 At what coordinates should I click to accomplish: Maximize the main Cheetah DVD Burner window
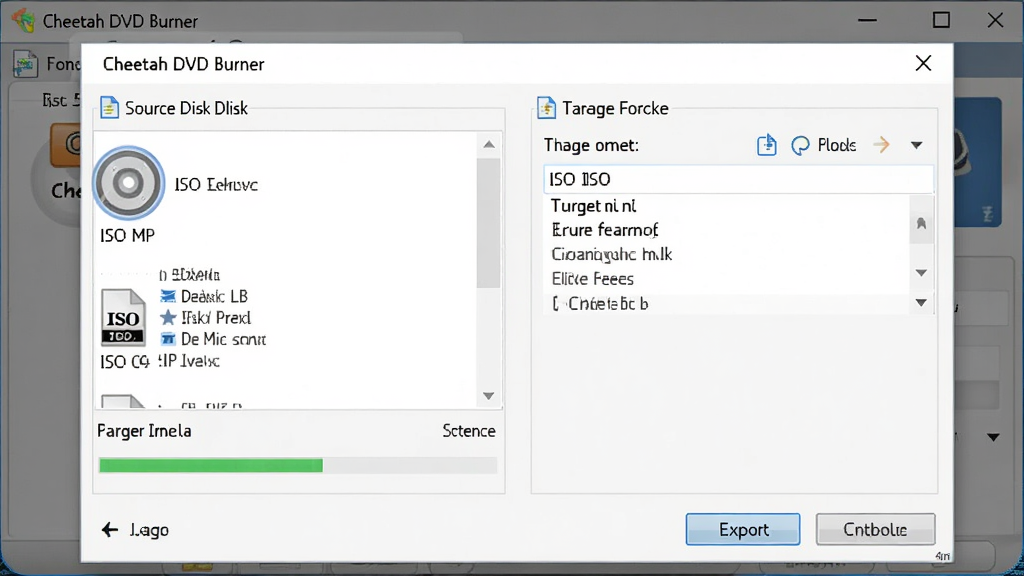click(x=941, y=20)
